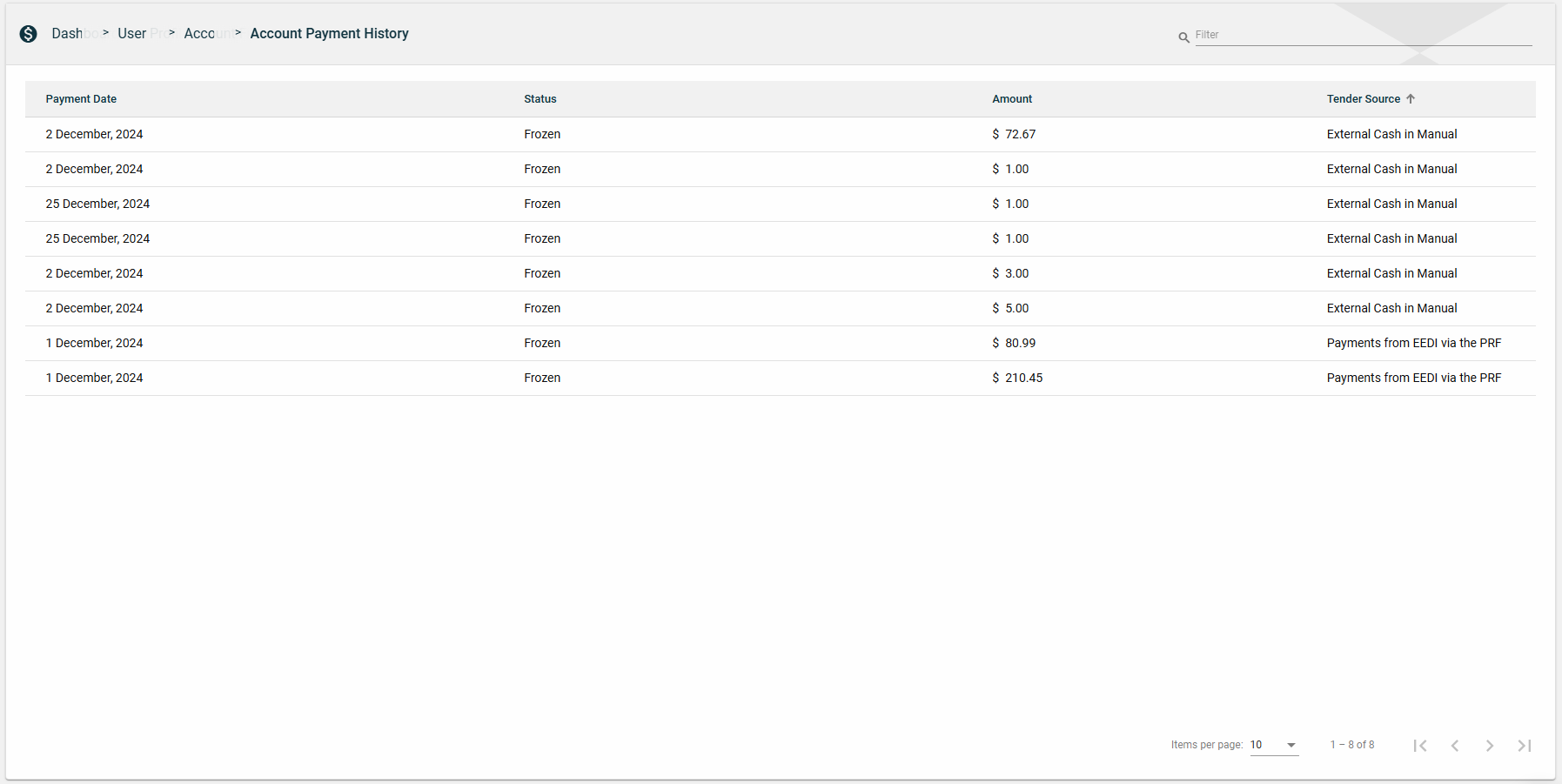Sort by Tender Source column header

[1363, 99]
